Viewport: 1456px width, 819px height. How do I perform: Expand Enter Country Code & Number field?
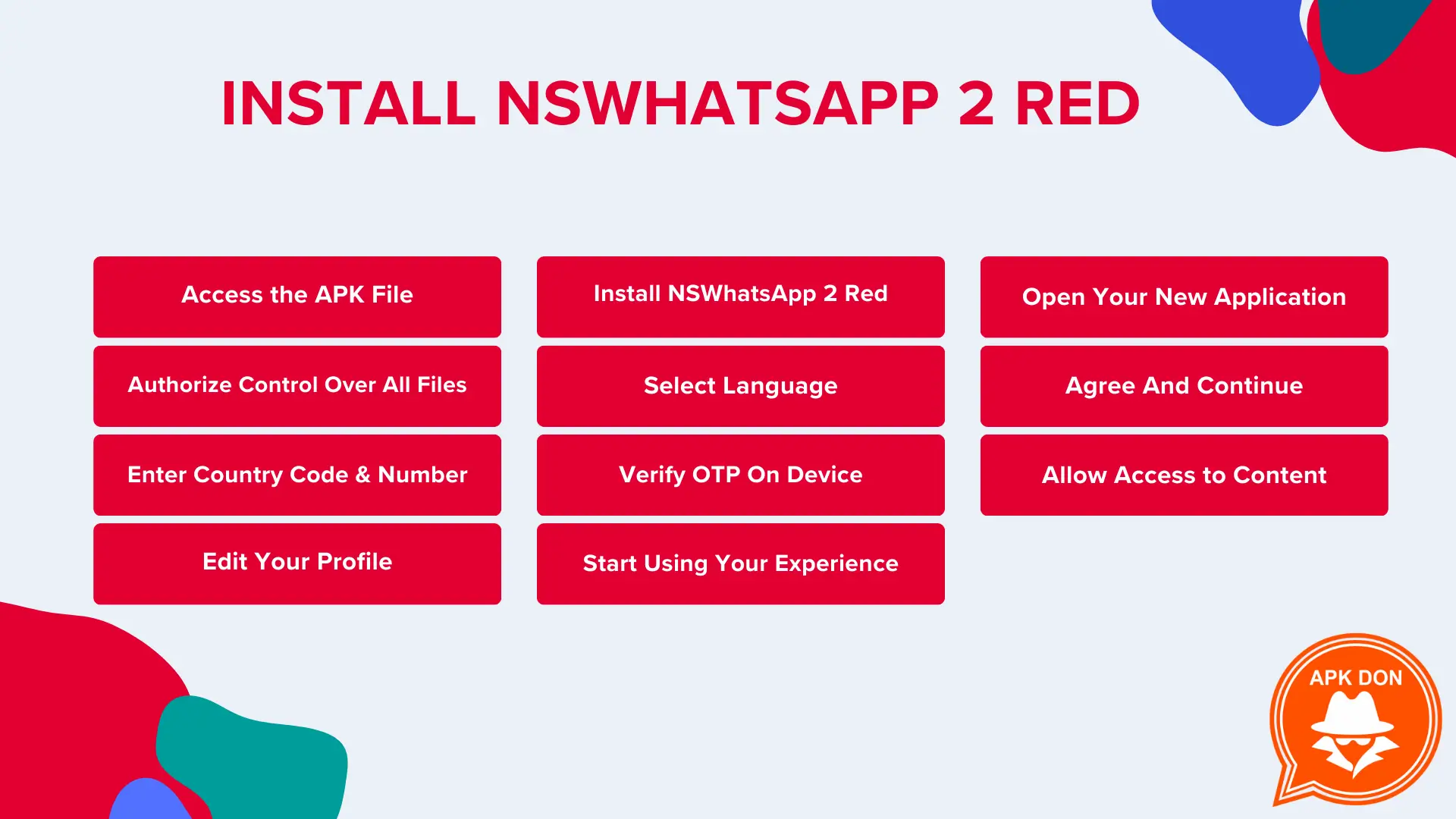tap(297, 474)
